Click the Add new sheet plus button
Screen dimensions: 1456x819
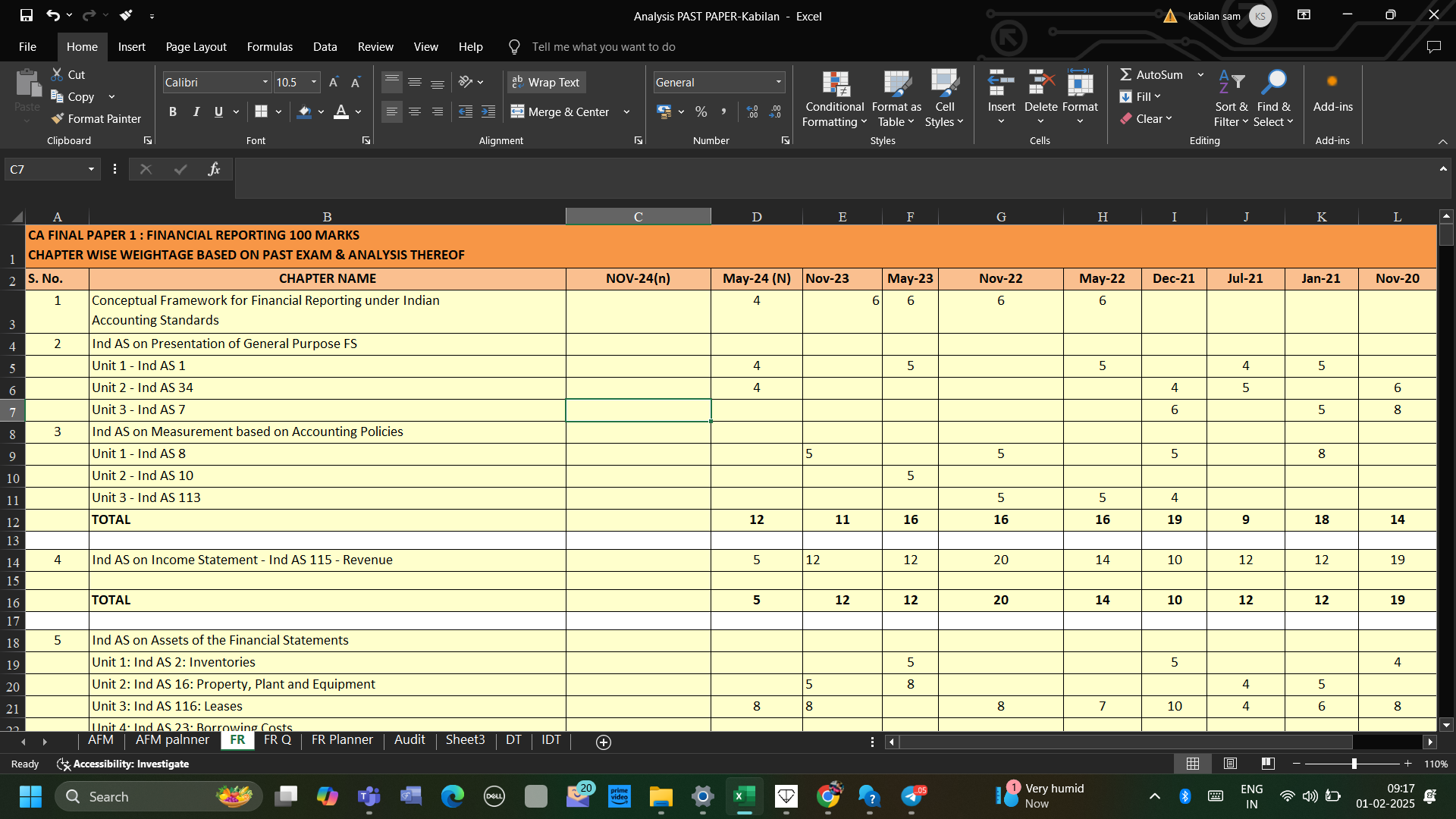[x=604, y=742]
